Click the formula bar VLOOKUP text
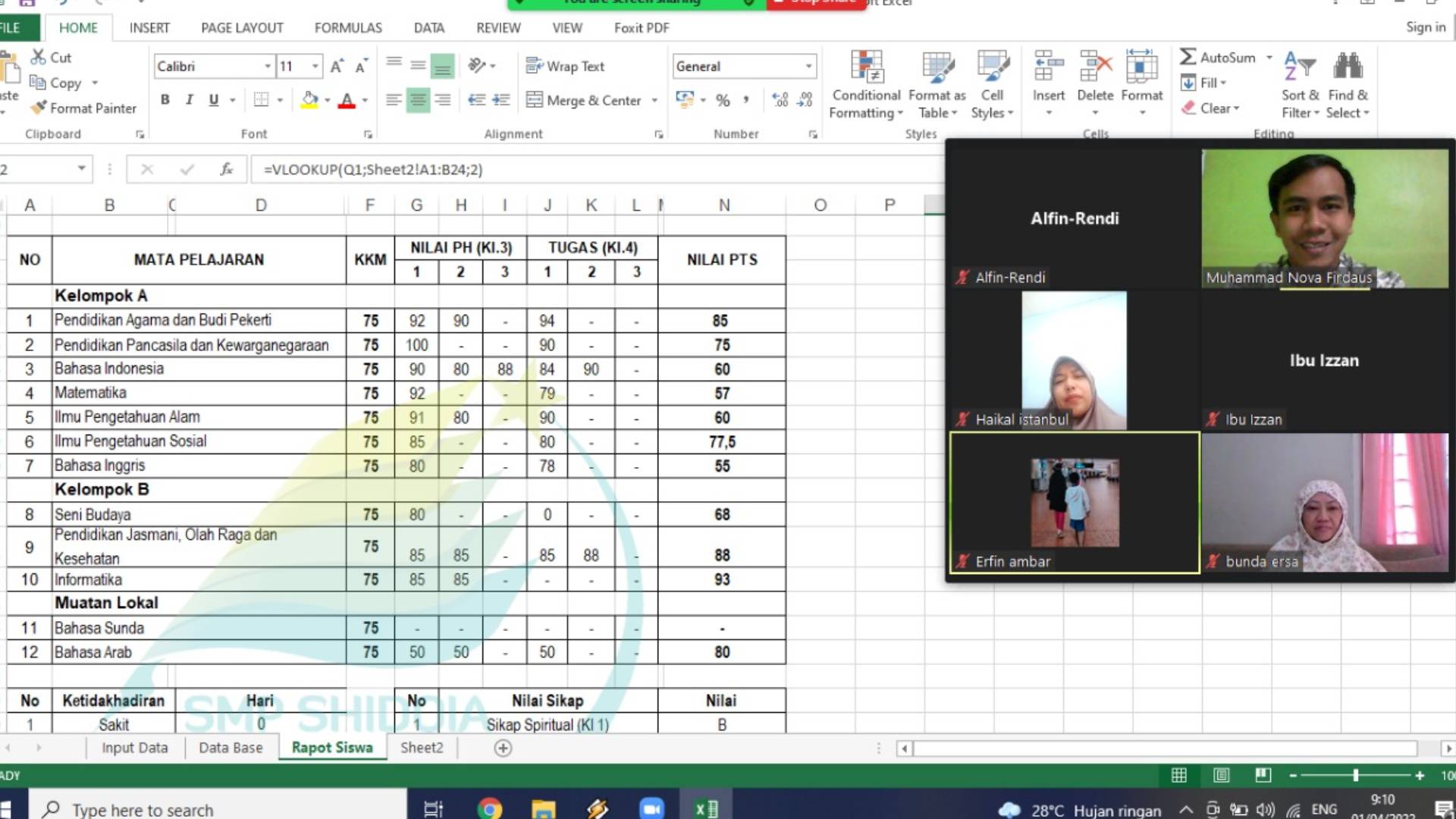 (373, 169)
